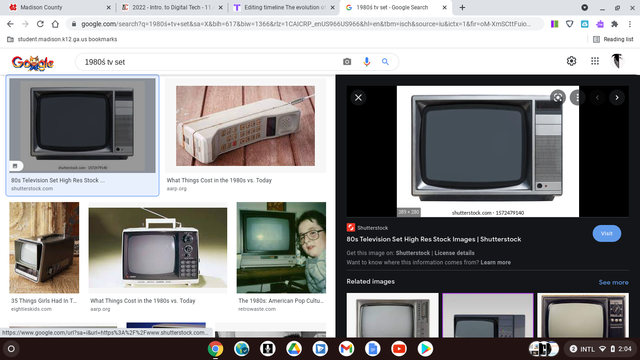Show next image in preview panel
Screen dimensions: 640x360
tap(617, 98)
